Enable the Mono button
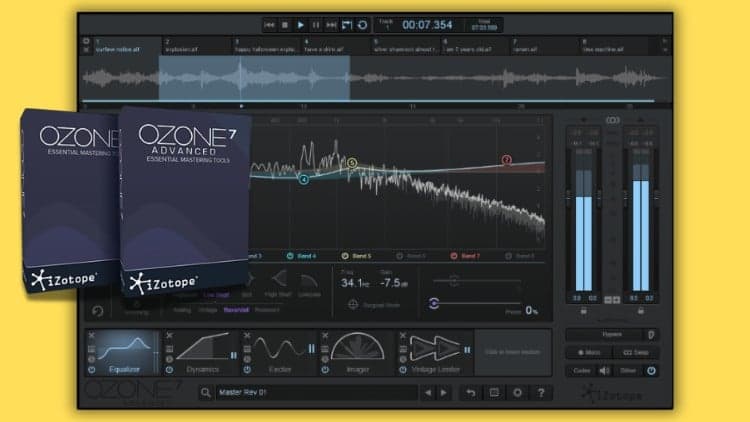 tap(589, 353)
